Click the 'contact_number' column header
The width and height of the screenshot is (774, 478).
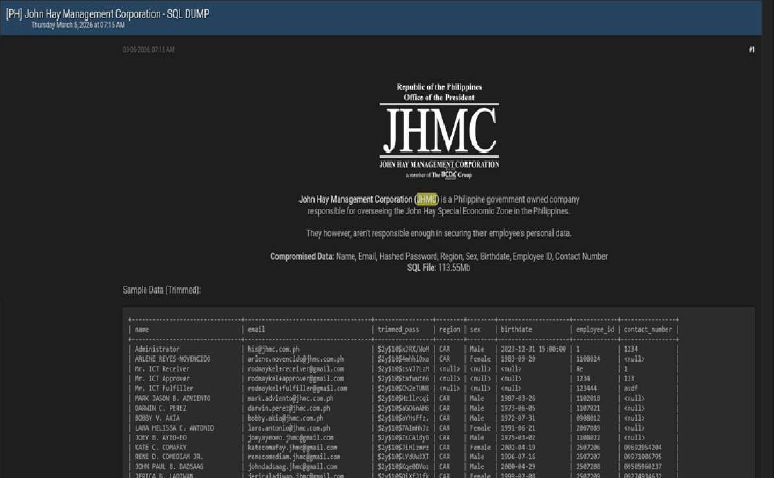pos(649,329)
